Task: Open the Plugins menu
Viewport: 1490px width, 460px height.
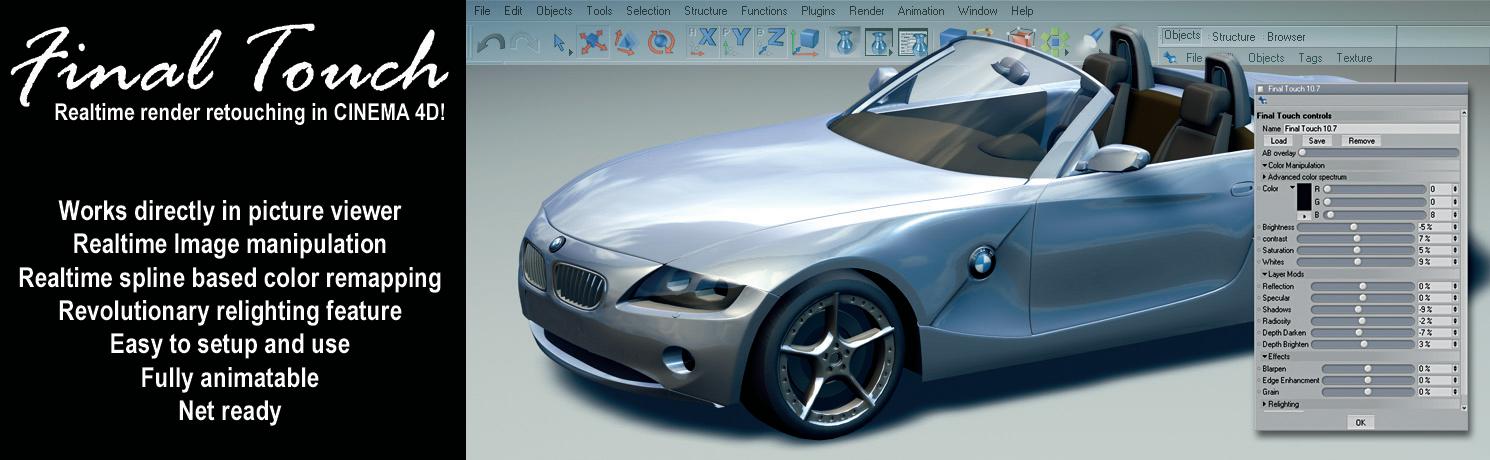Action: pyautogui.click(x=818, y=11)
